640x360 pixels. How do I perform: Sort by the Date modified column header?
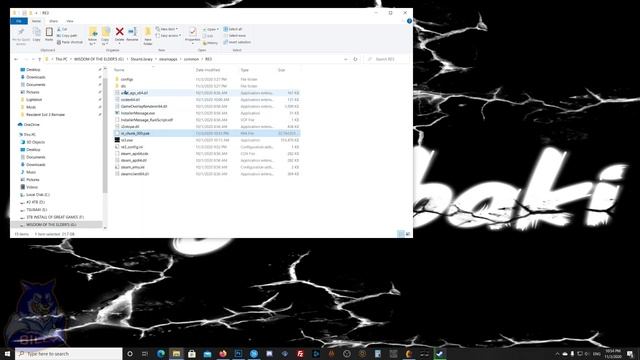(x=208, y=70)
